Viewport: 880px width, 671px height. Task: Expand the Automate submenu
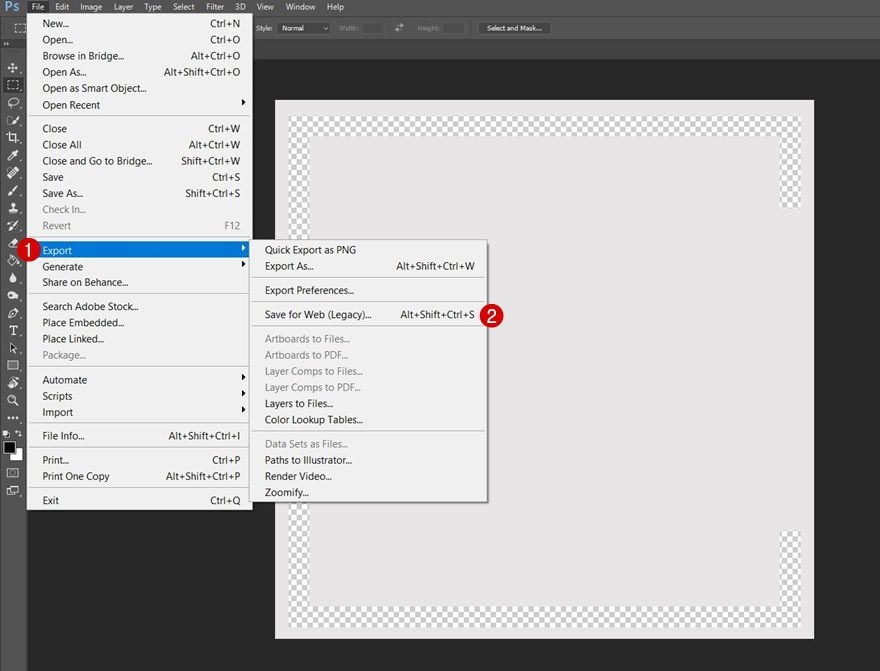[140, 380]
